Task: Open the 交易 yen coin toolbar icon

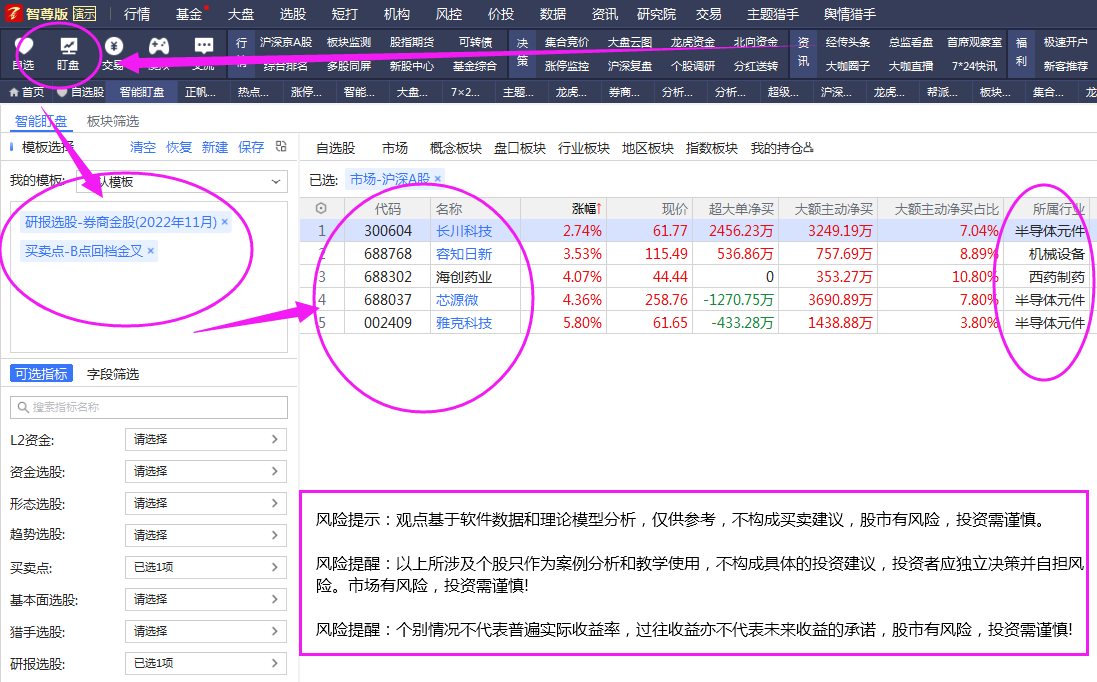Action: 113,46
